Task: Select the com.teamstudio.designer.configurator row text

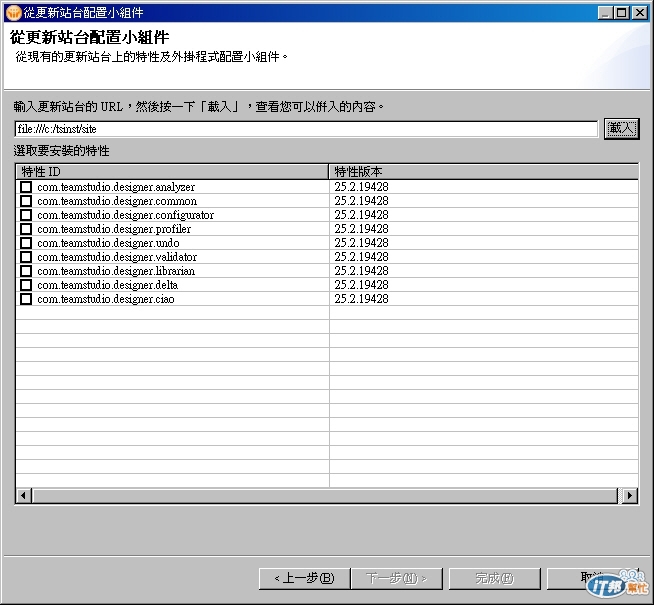Action: pos(126,215)
